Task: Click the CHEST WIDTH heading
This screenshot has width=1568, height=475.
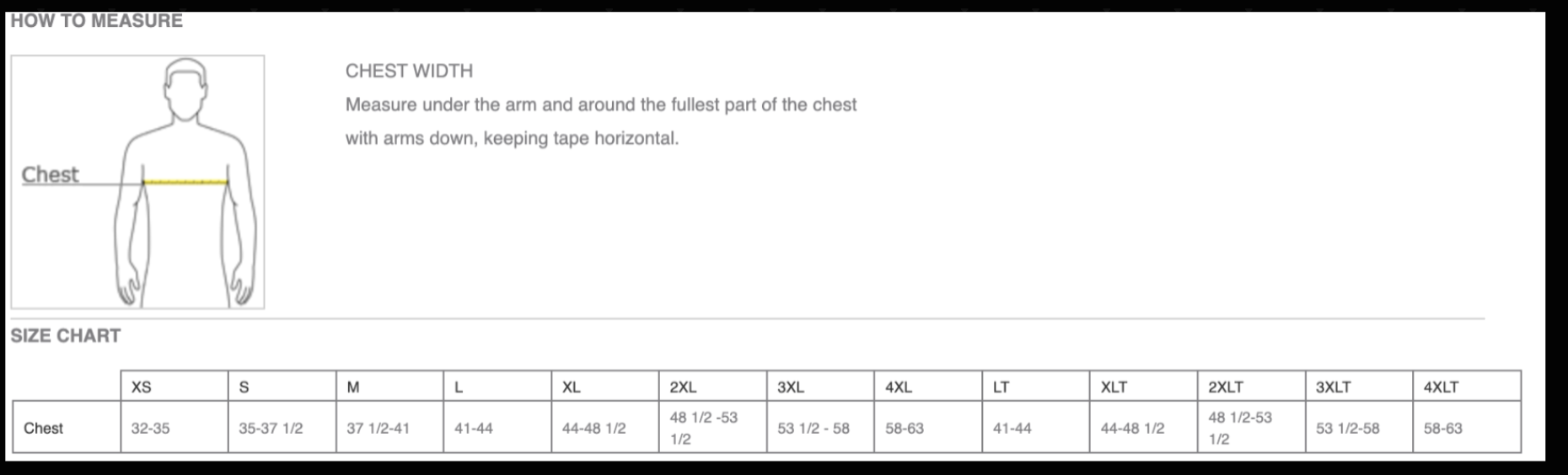Action: (409, 72)
